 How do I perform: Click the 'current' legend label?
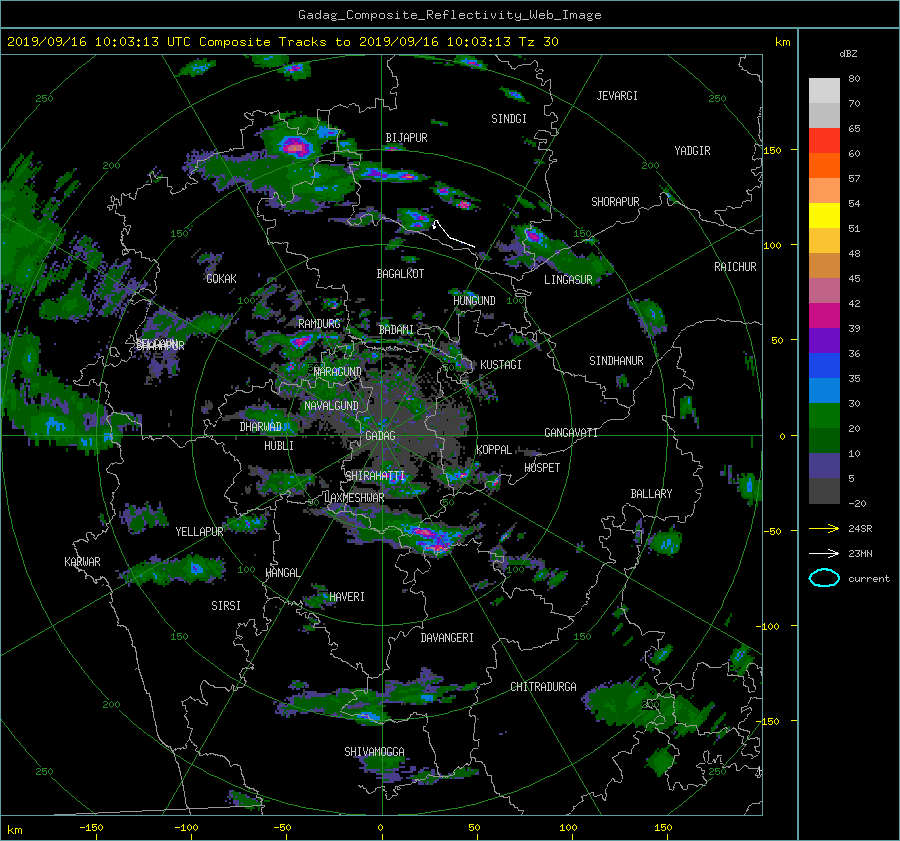click(869, 579)
